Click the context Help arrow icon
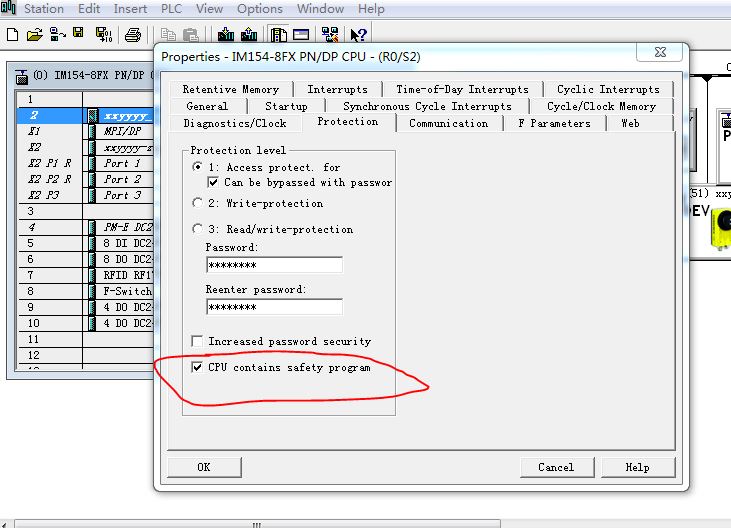 359,35
